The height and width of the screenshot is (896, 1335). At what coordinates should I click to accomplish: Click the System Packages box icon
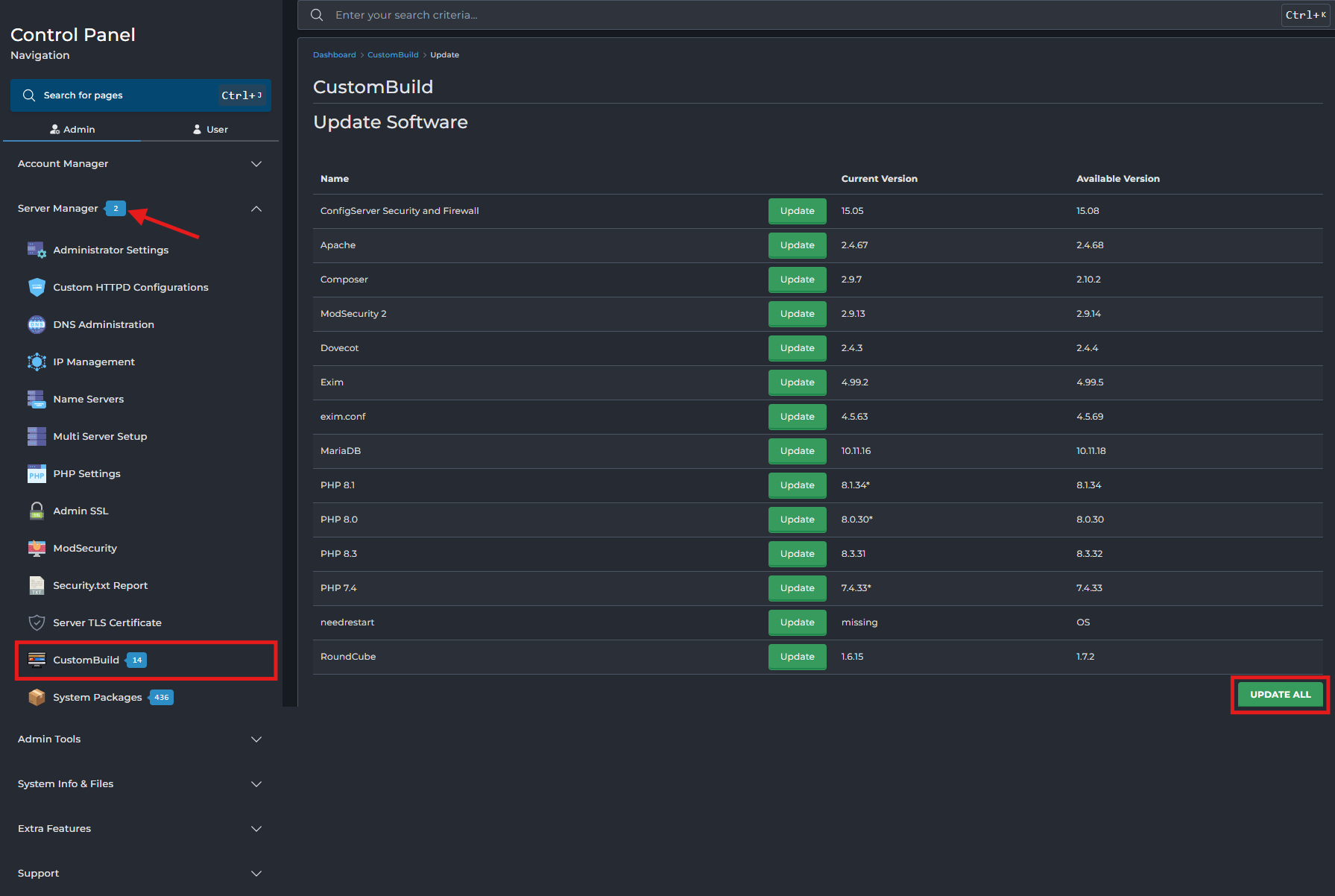click(37, 697)
